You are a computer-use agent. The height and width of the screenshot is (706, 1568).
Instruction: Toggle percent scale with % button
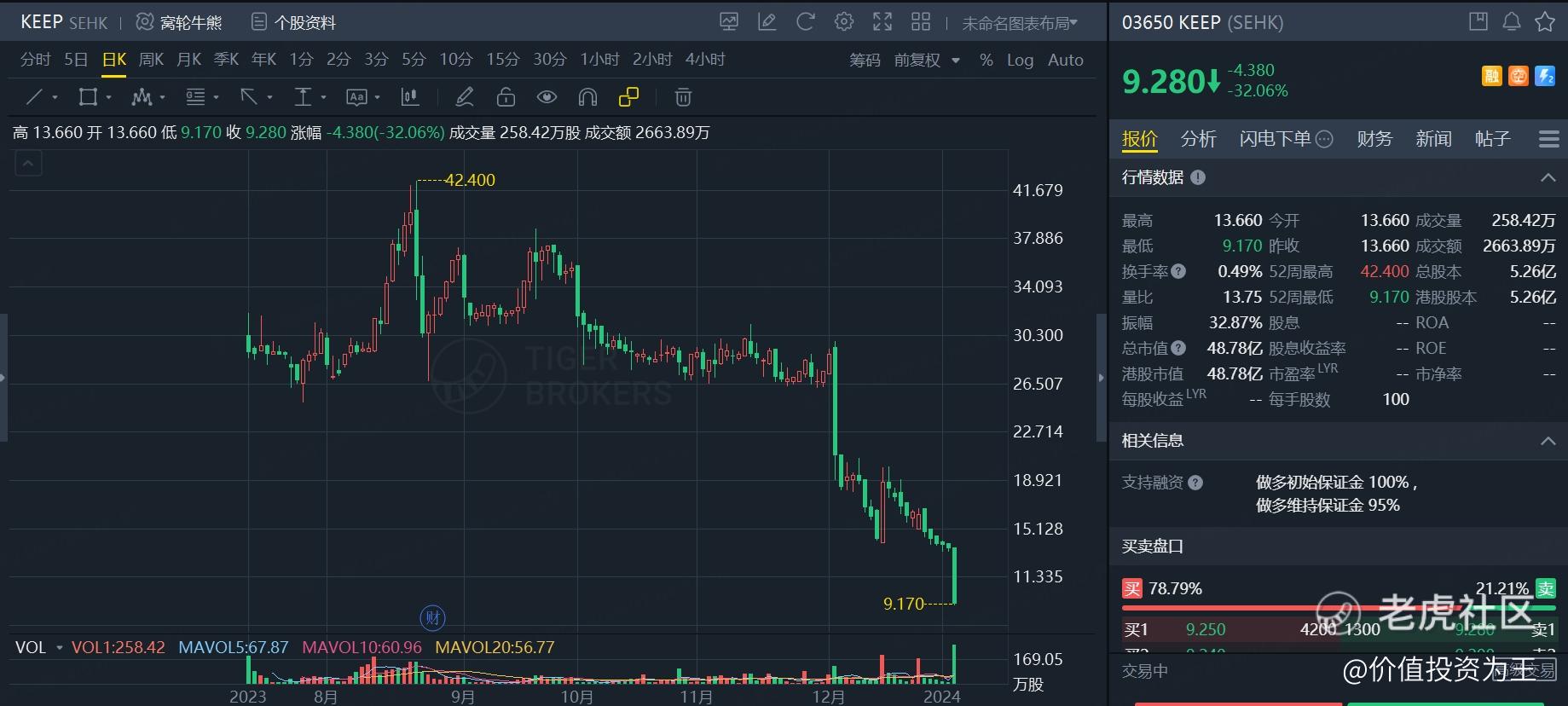pos(987,60)
